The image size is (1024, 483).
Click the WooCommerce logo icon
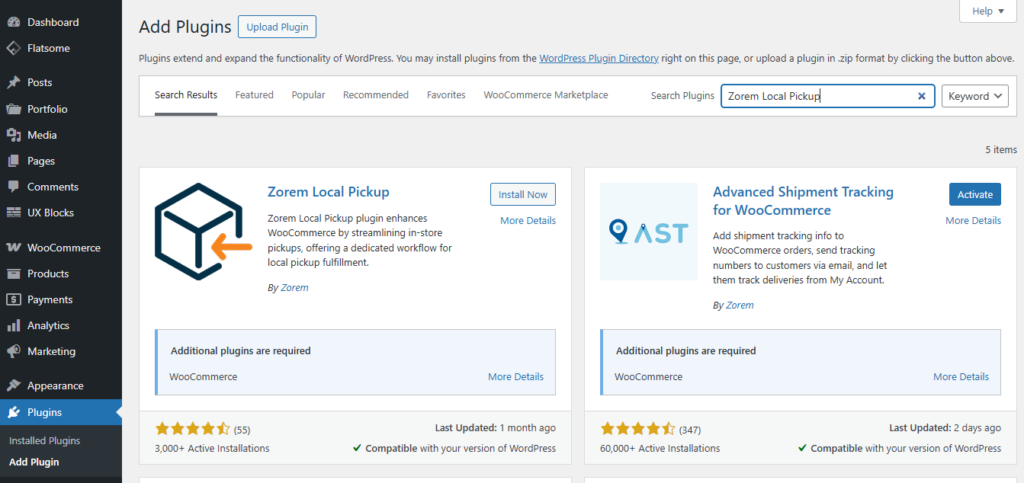[x=13, y=248]
